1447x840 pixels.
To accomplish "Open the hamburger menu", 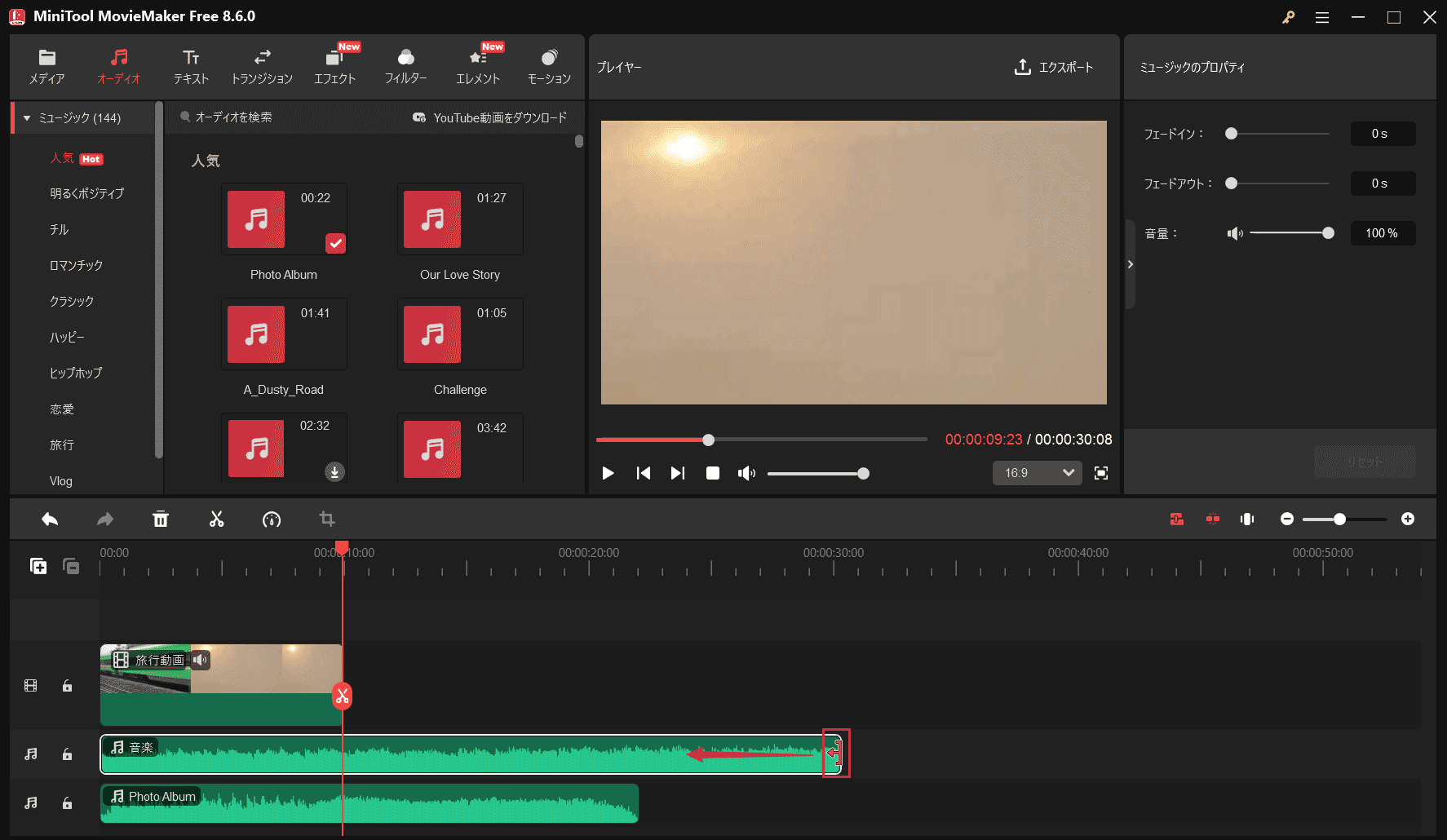I will (x=1321, y=16).
